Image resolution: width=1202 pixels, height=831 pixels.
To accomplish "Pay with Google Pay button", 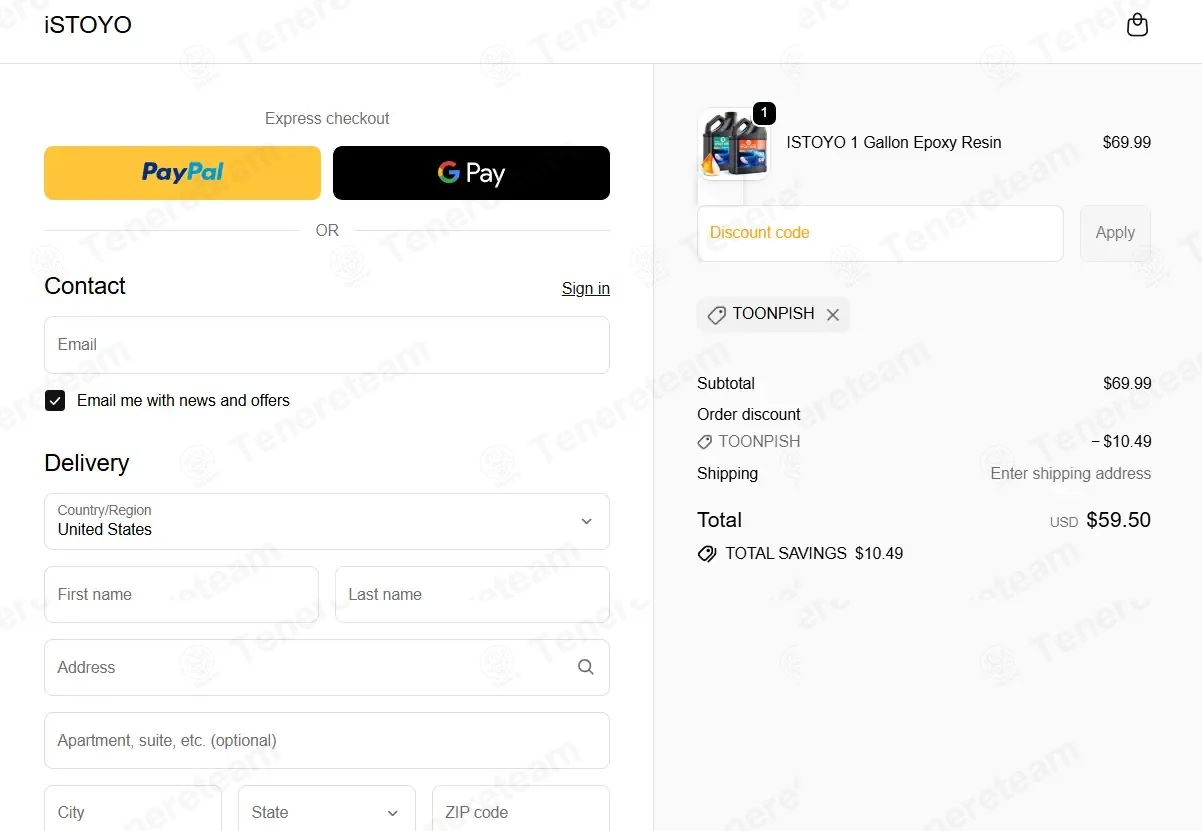I will click(x=471, y=173).
